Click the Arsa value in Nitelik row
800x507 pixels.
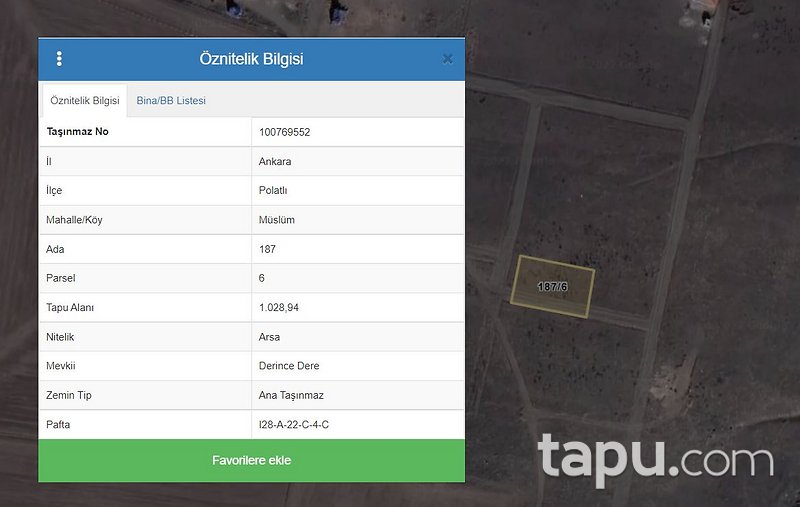(269, 337)
